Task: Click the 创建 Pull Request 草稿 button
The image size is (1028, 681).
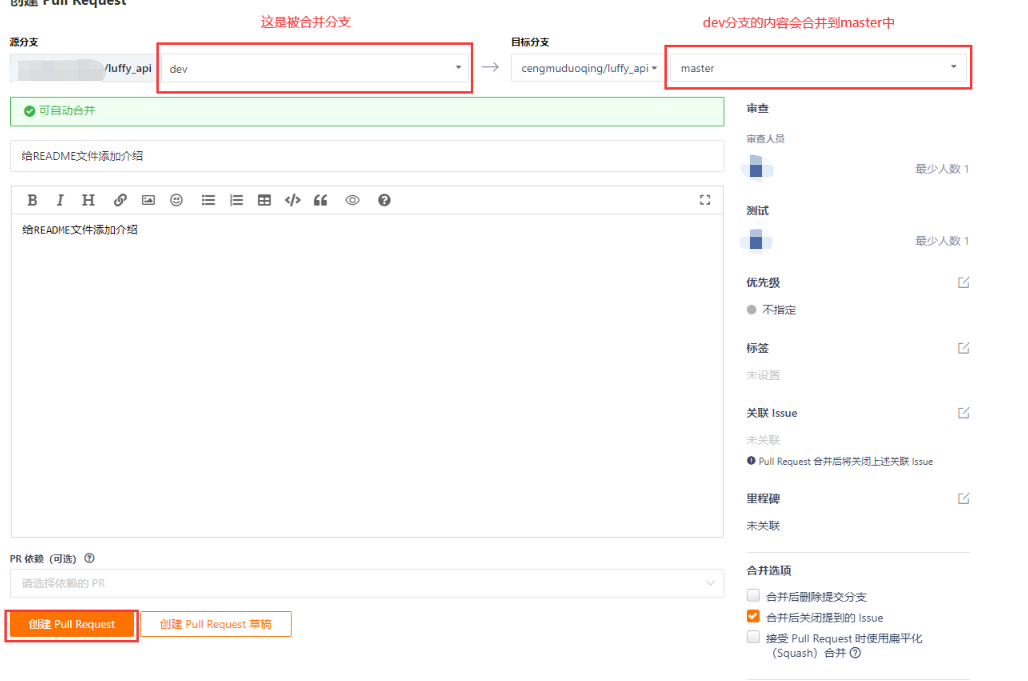Action: pos(216,624)
